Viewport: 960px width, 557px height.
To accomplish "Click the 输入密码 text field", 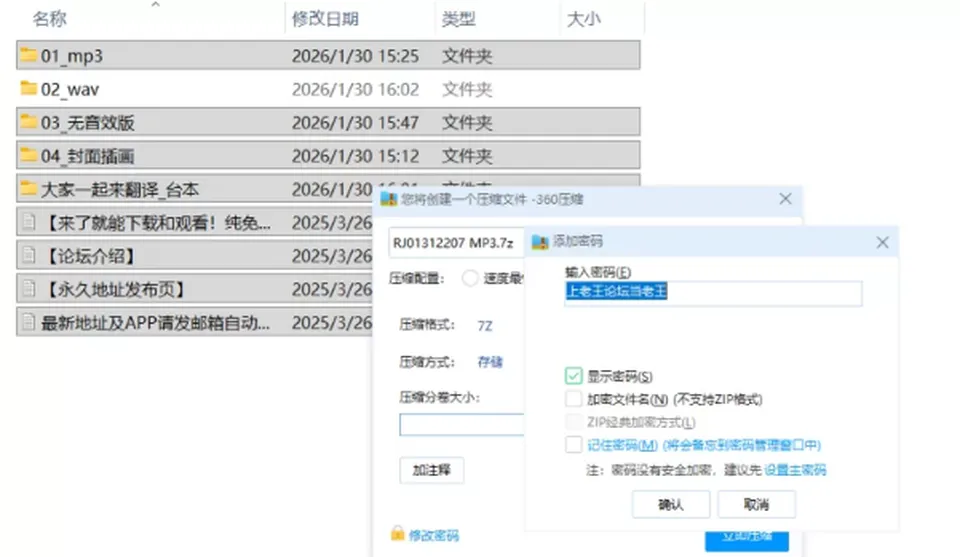I will [x=713, y=293].
